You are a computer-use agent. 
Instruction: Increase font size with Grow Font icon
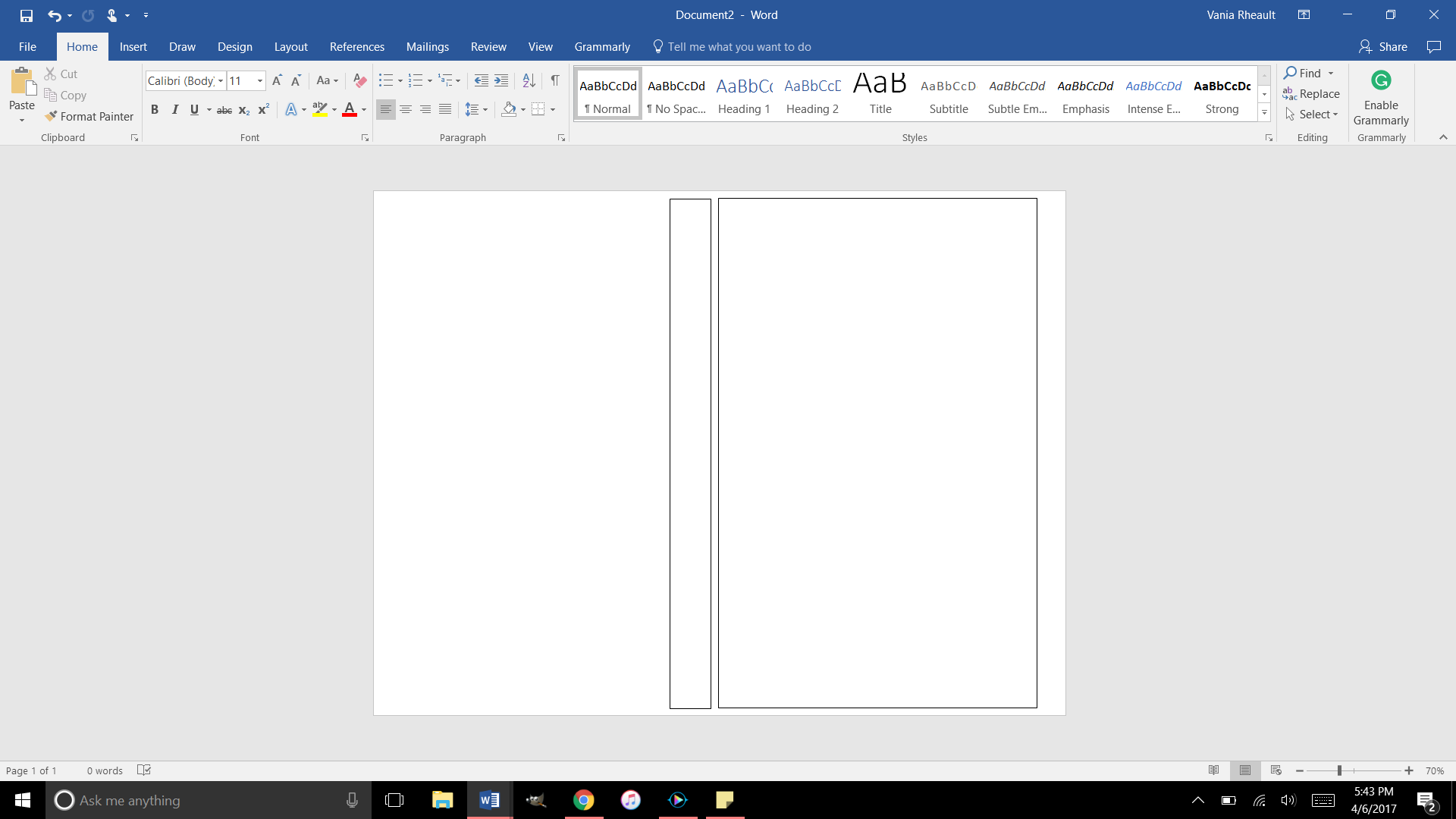click(x=277, y=80)
